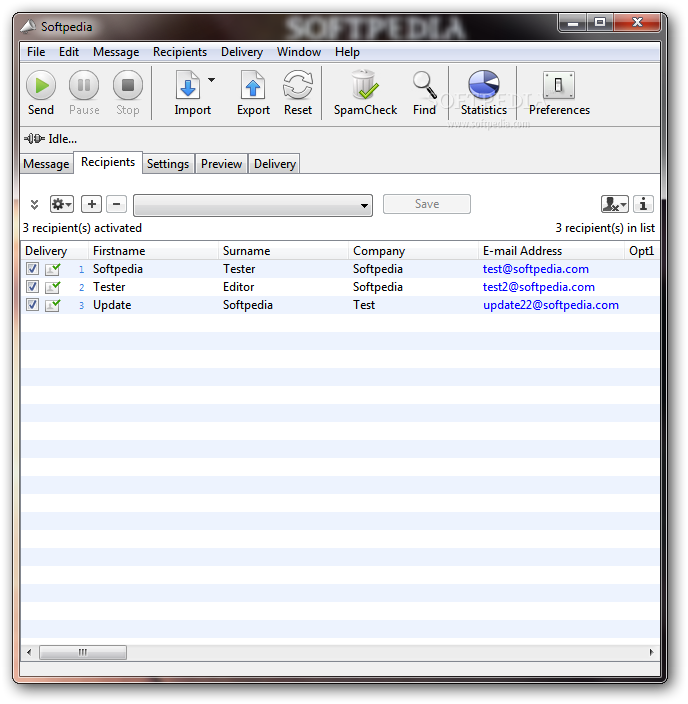Open the Edit menu
The image size is (688, 704).
click(x=69, y=52)
